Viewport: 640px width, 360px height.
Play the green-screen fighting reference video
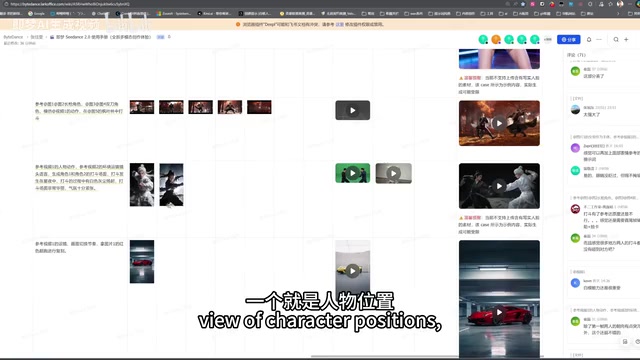pos(353,173)
